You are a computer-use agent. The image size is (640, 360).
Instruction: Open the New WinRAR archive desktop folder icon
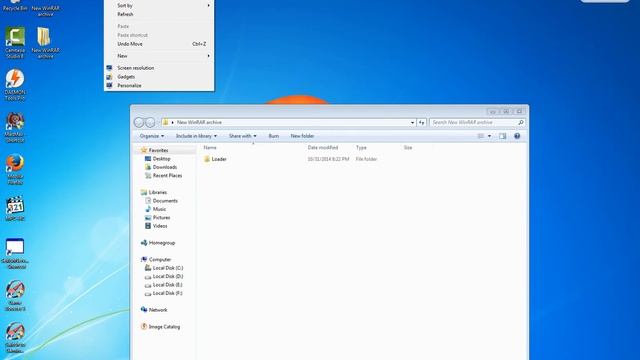(x=45, y=42)
